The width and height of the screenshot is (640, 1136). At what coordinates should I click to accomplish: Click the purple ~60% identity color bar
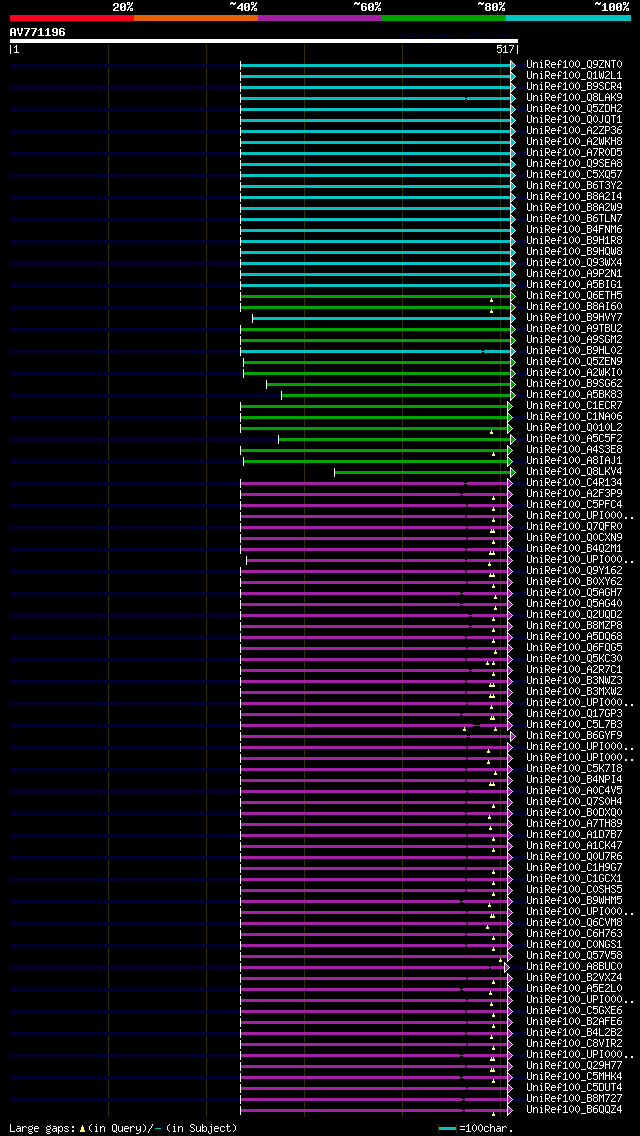(320, 17)
